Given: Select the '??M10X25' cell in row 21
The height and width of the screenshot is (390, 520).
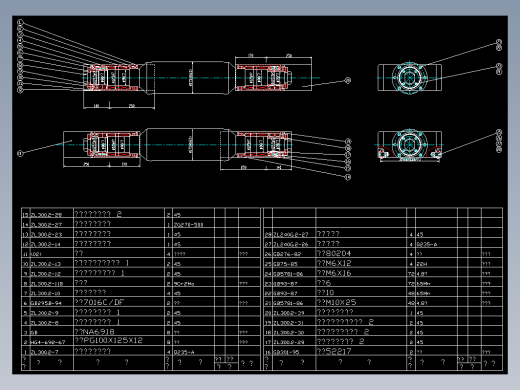Looking at the screenshot, I should [x=336, y=302].
